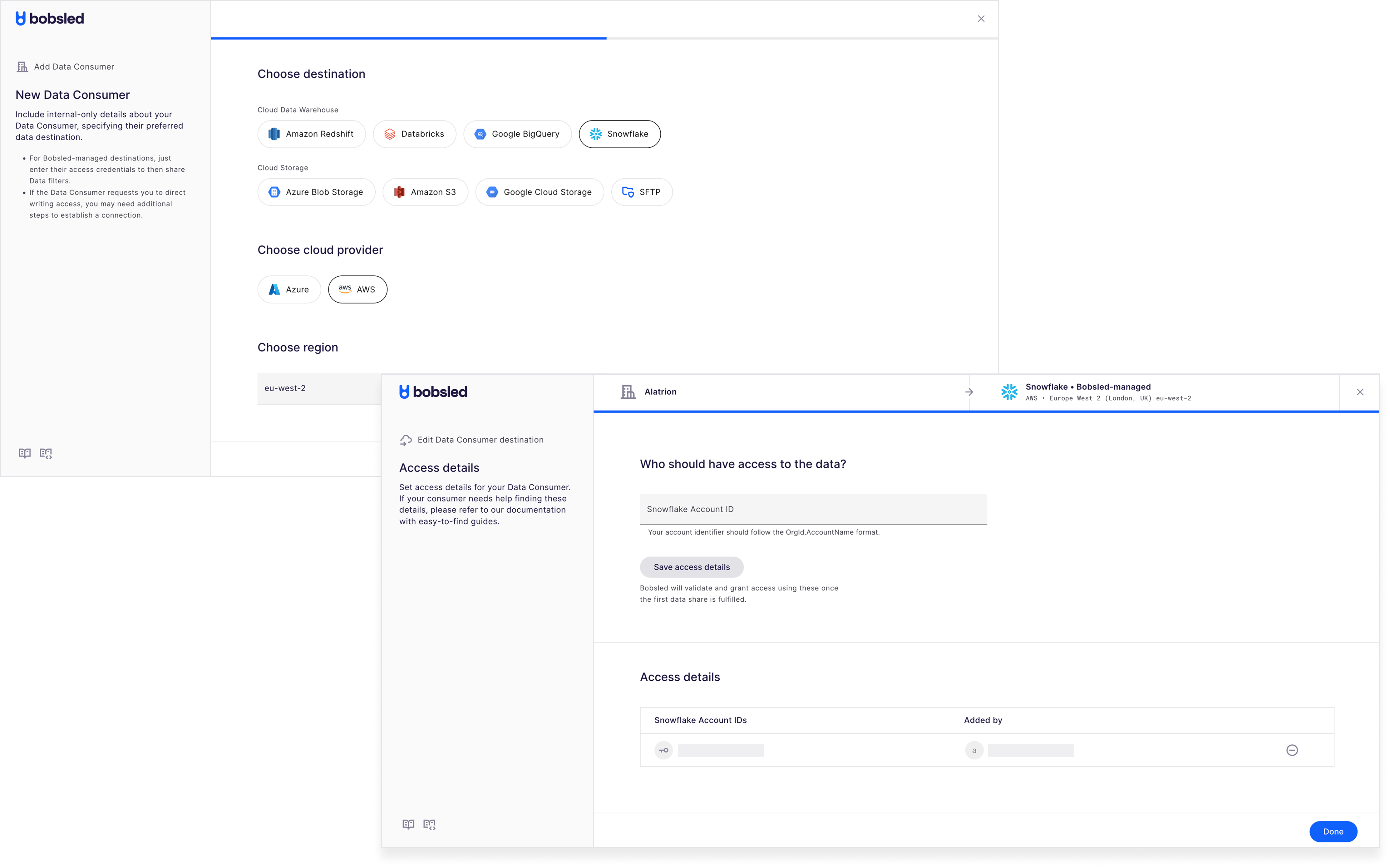Click the Alatrion building icon

click(x=628, y=392)
